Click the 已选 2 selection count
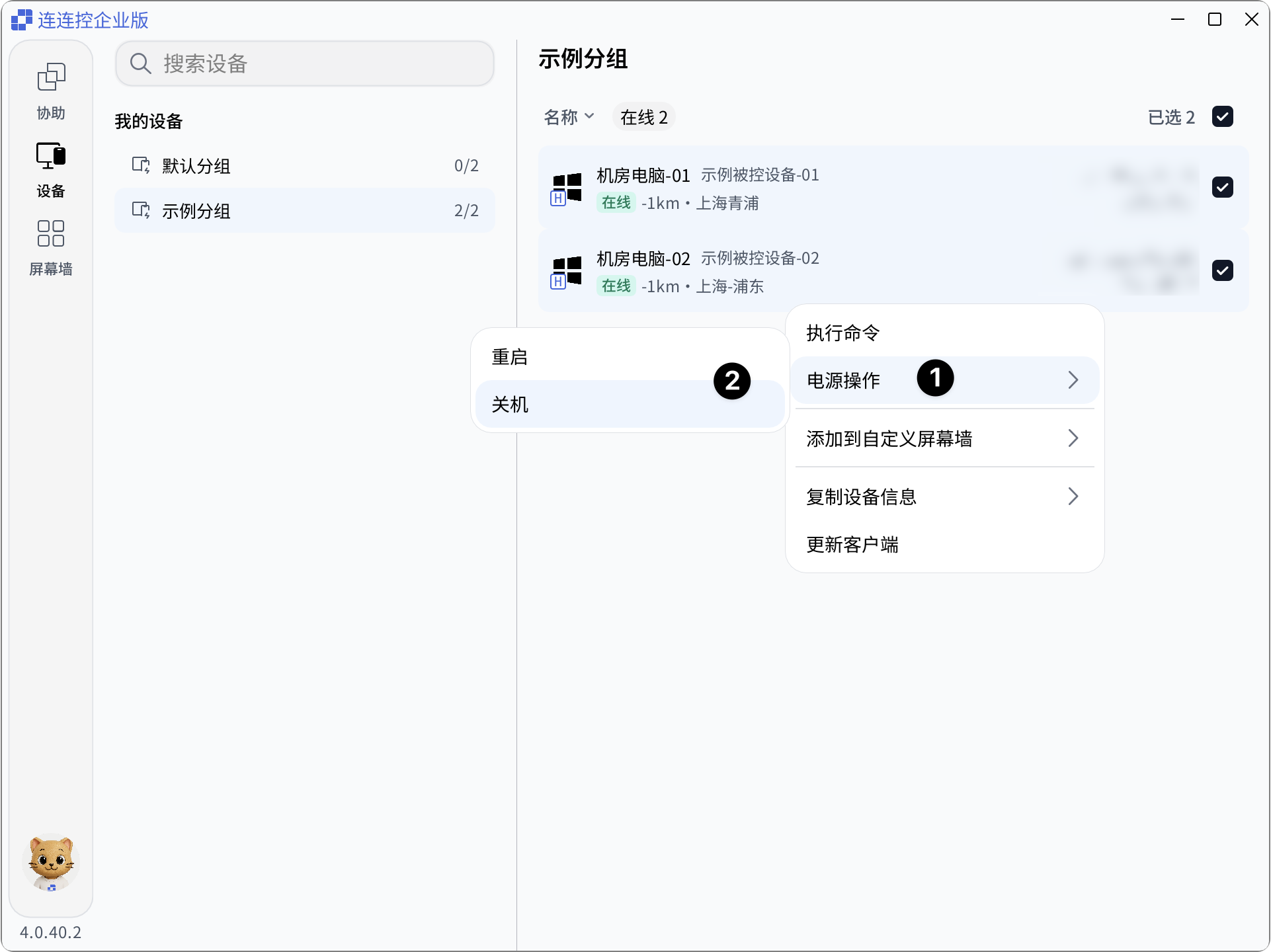 click(x=1171, y=117)
